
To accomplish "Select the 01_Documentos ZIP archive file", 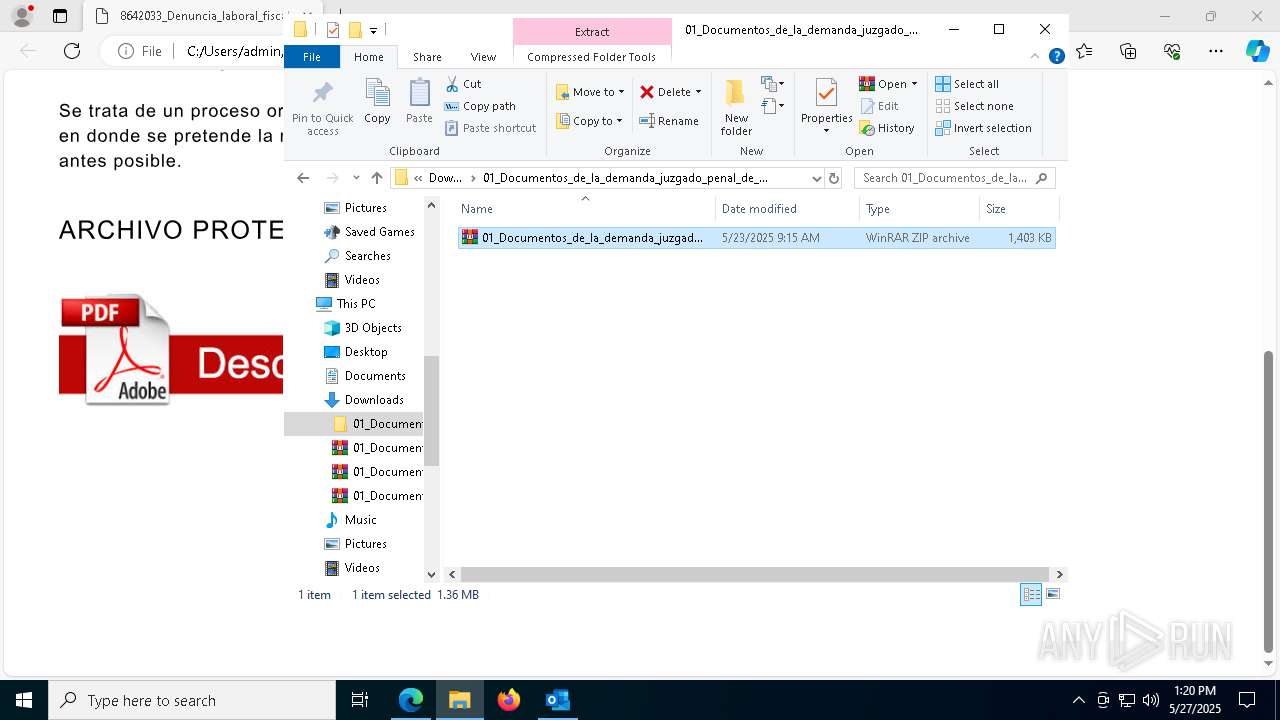I will pyautogui.click(x=756, y=238).
